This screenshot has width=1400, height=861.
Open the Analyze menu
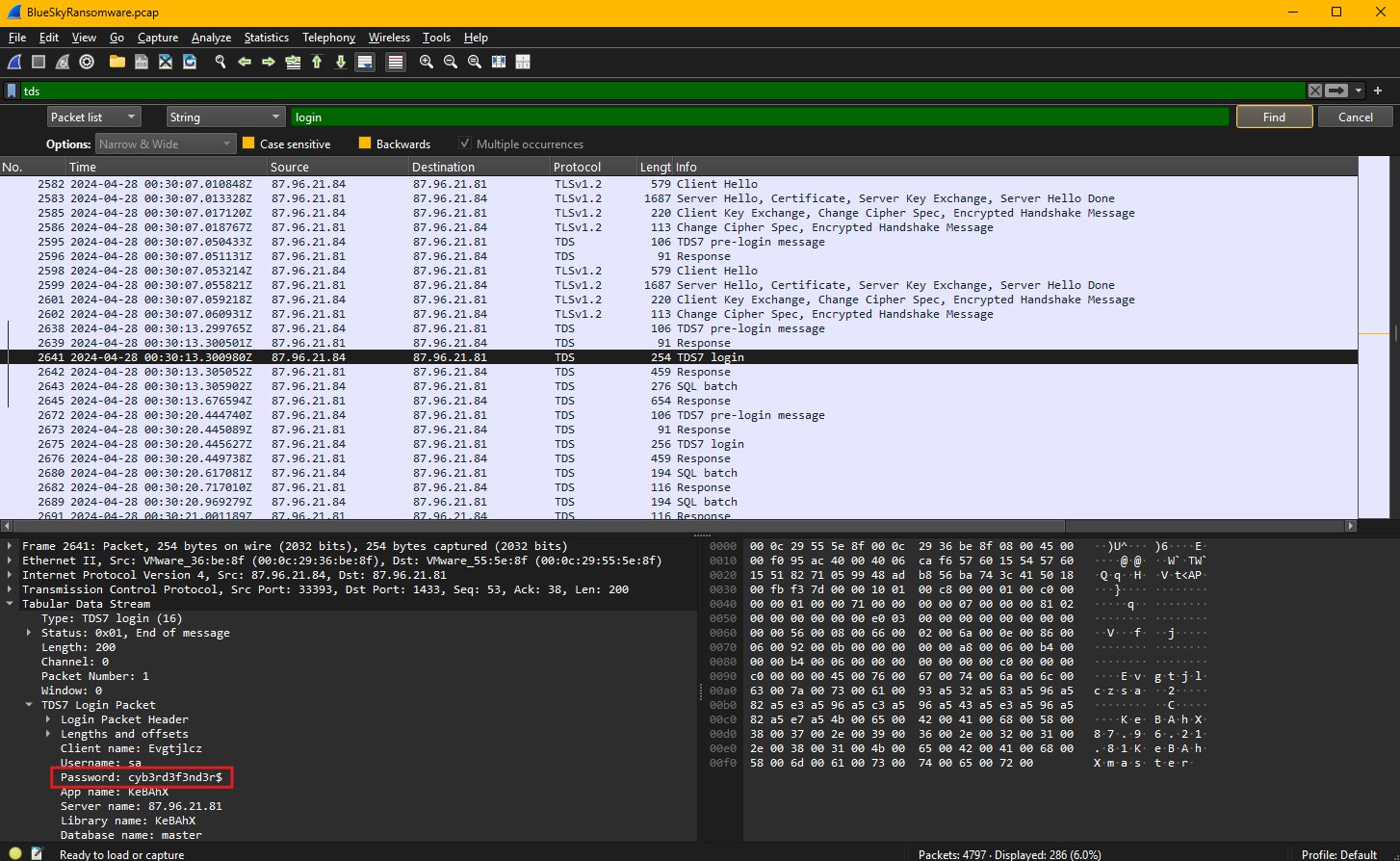click(211, 38)
